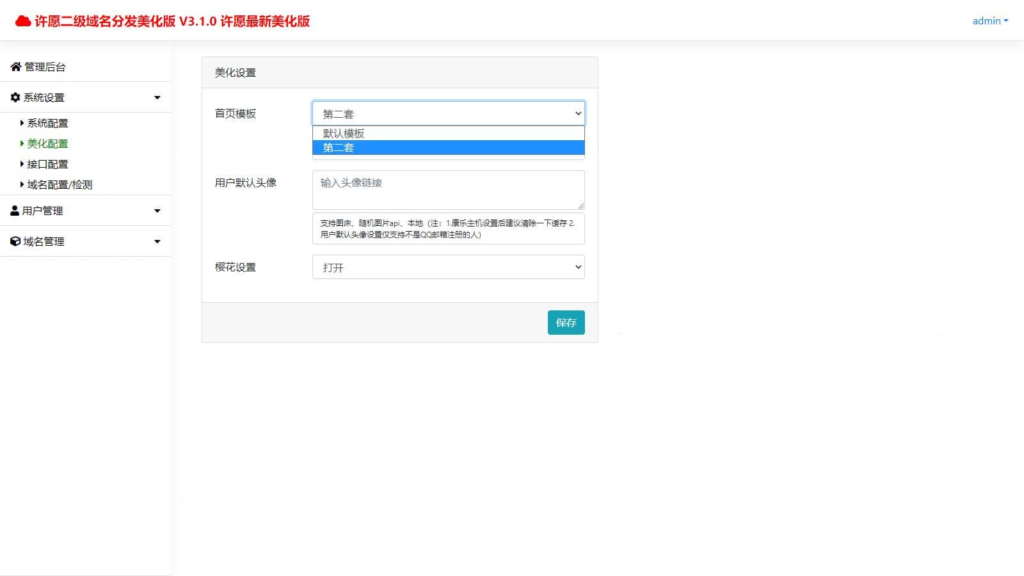Open the 樱花设置 dropdown

tap(447, 266)
